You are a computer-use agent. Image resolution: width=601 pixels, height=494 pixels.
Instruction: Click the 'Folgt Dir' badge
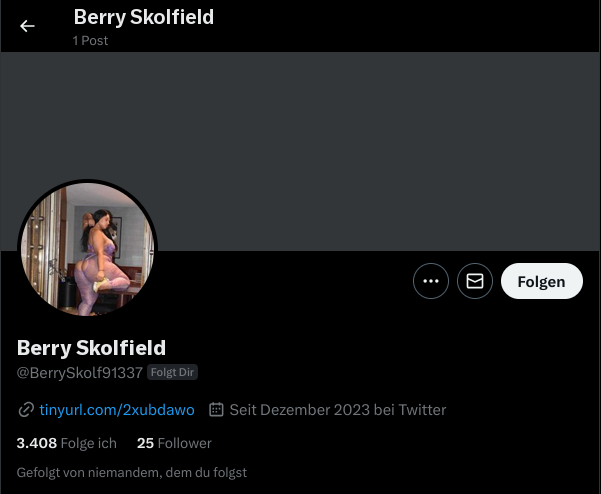point(172,372)
